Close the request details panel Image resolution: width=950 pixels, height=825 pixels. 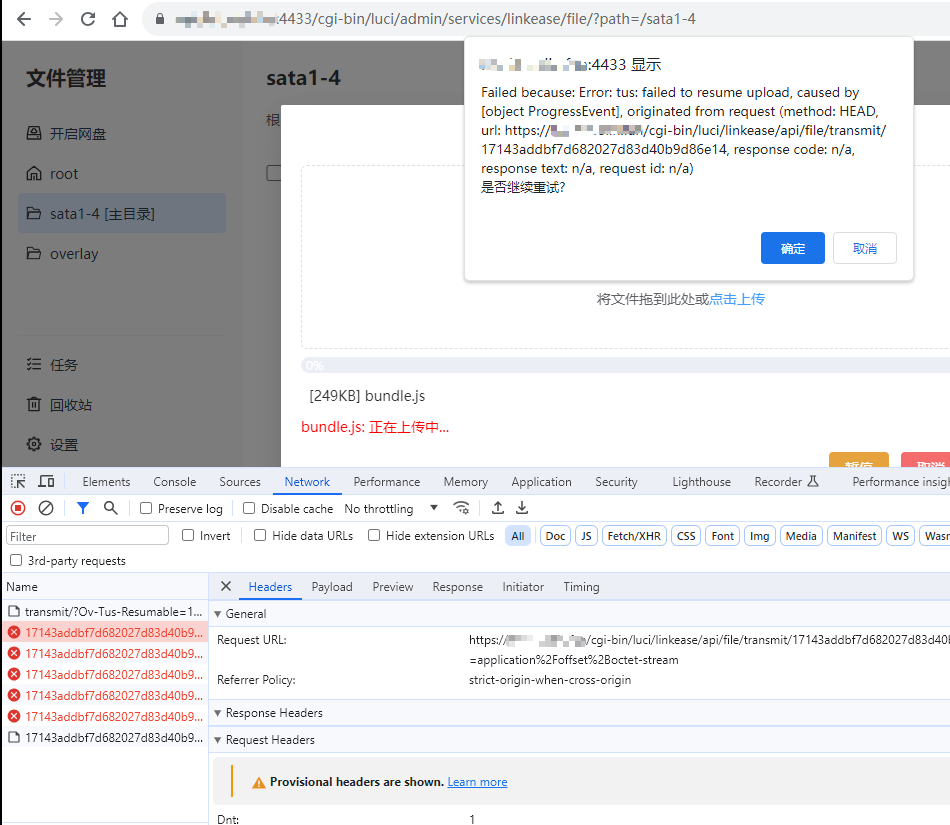coord(226,587)
